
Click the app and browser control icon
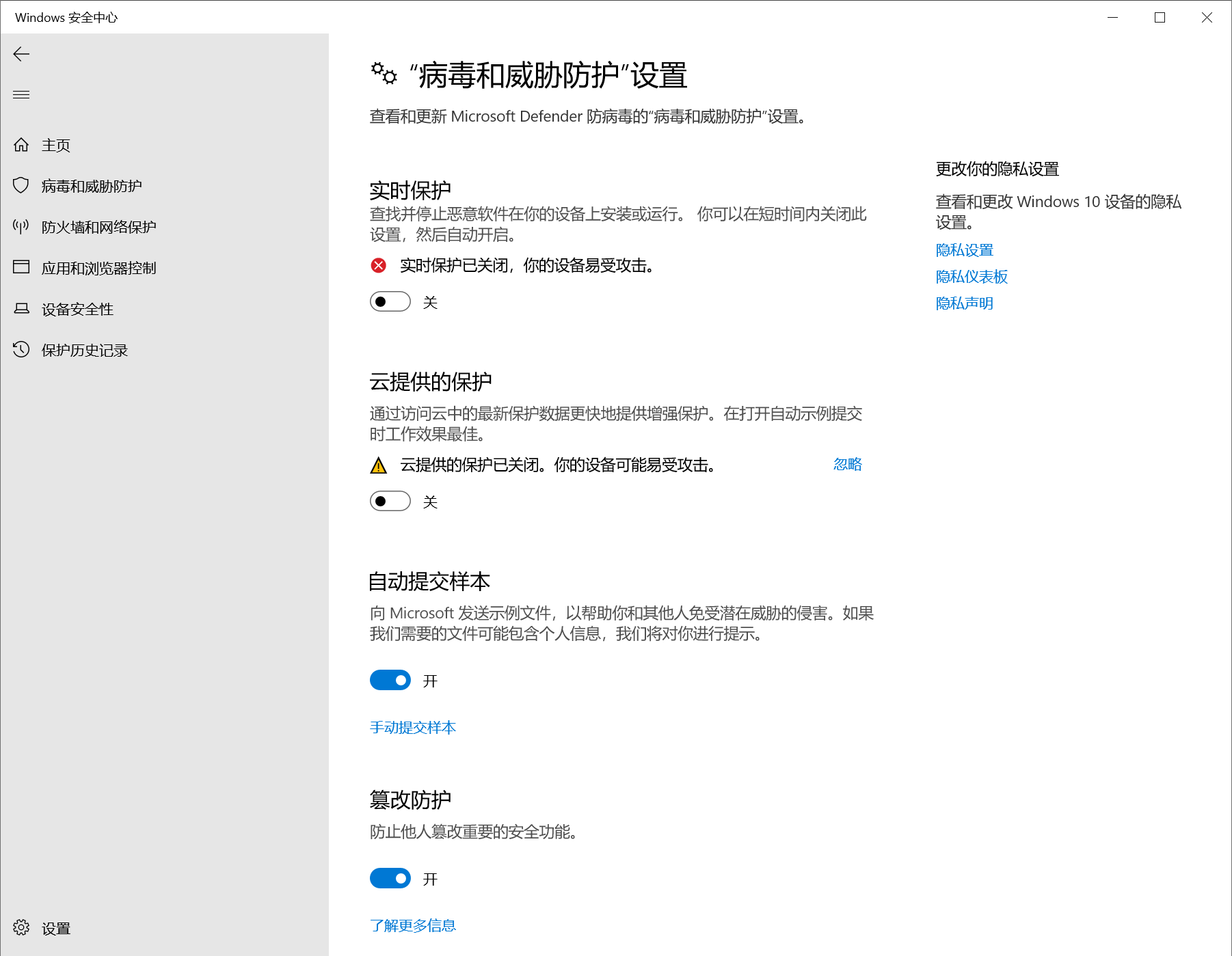[21, 267]
